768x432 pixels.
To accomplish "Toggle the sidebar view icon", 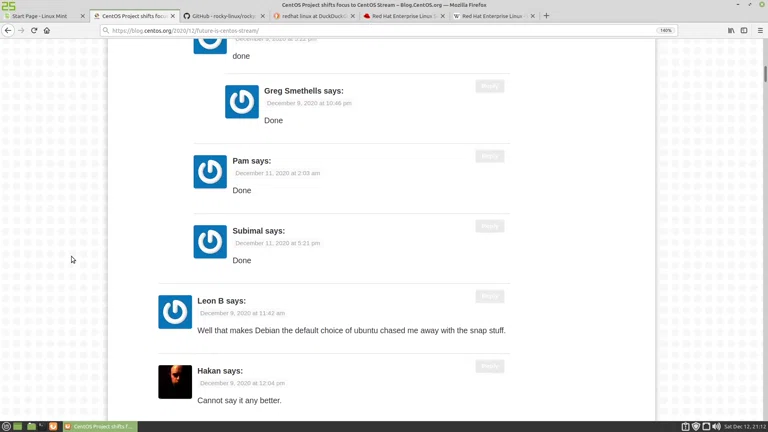I will 744,30.
